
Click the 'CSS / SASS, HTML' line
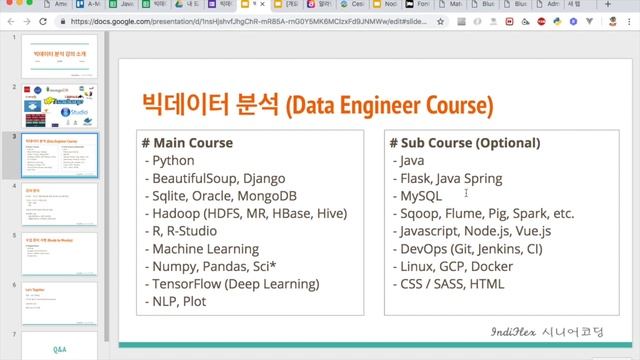(x=448, y=284)
